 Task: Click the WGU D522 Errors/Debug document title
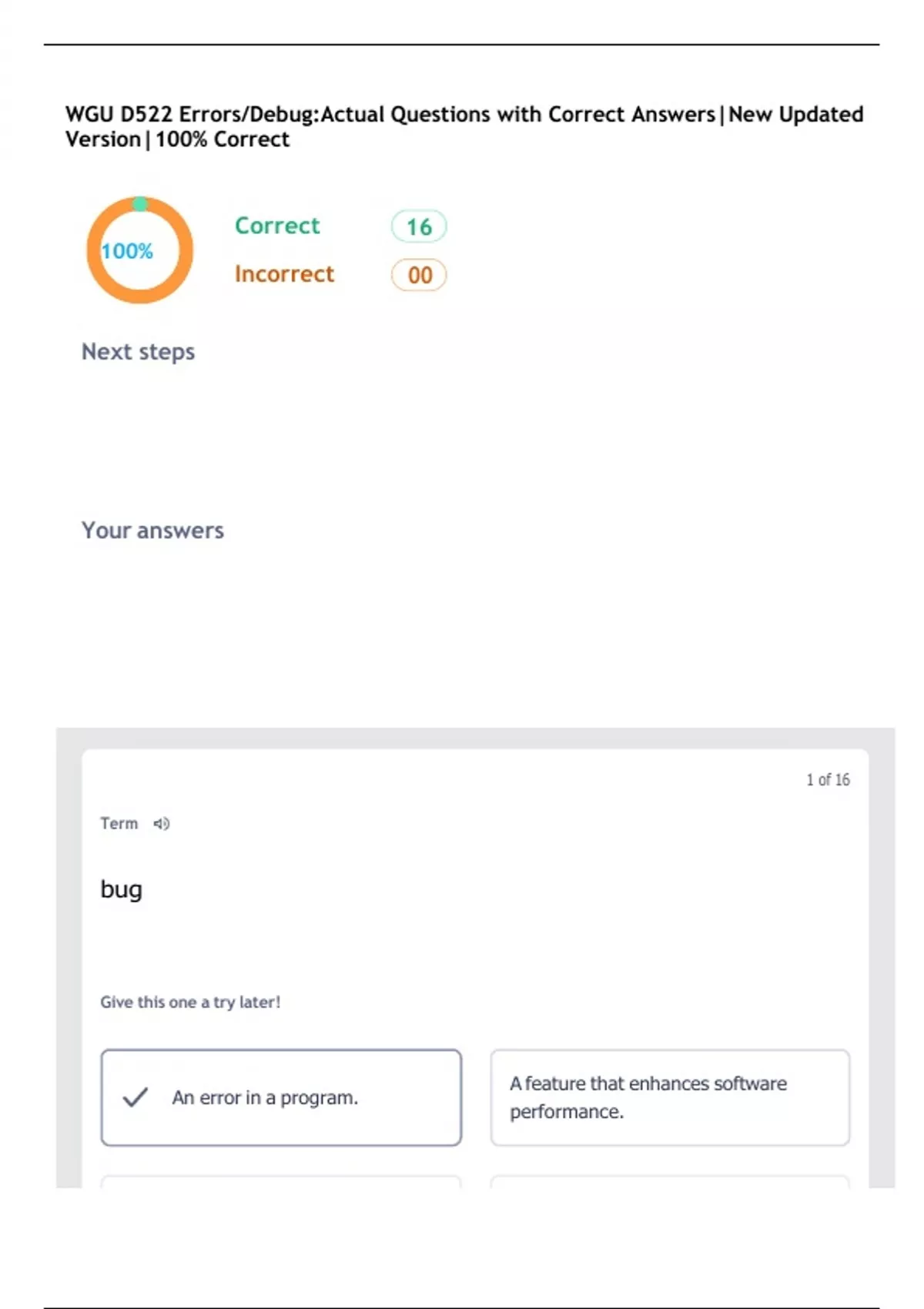464,126
